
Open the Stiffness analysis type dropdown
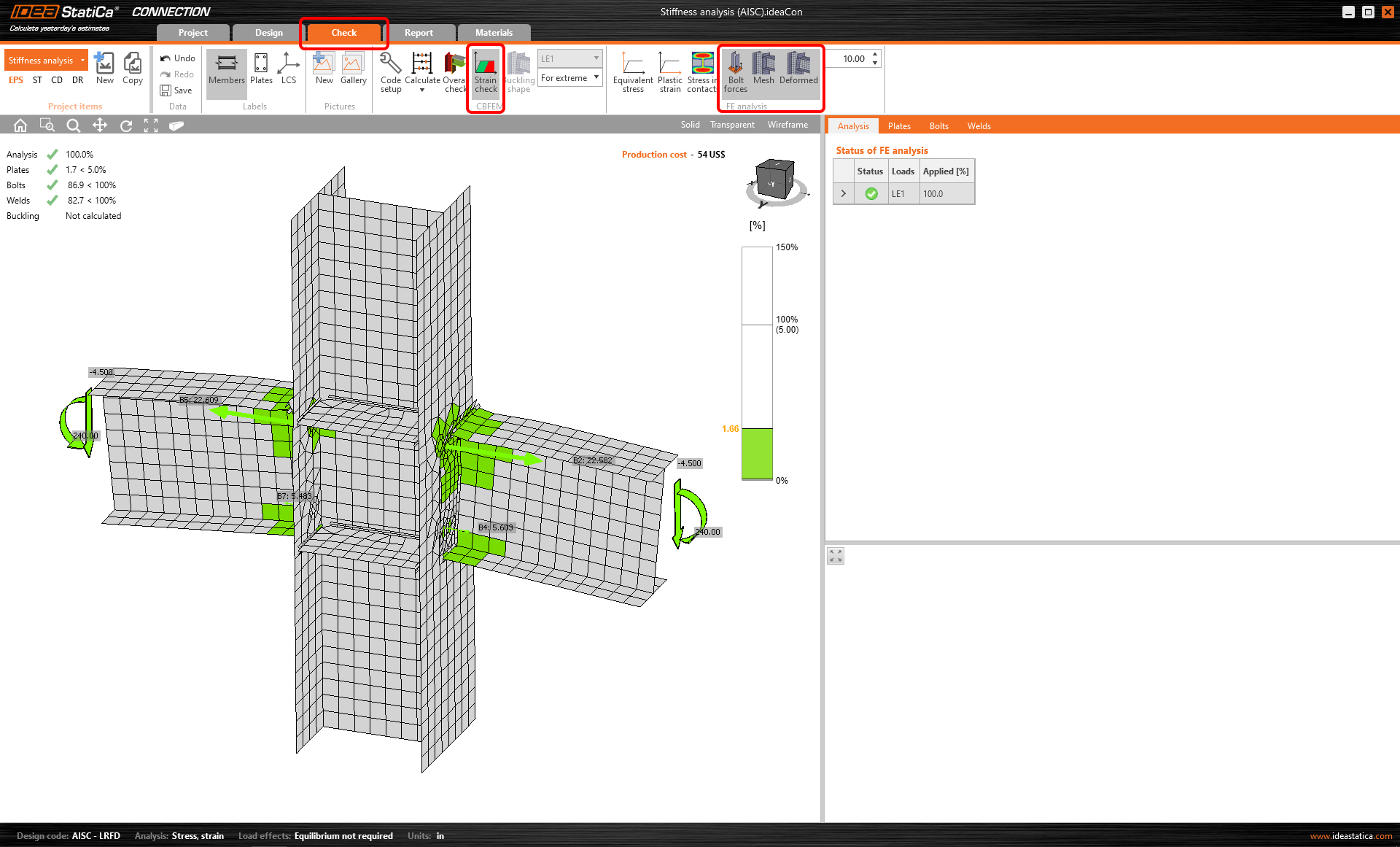83,60
